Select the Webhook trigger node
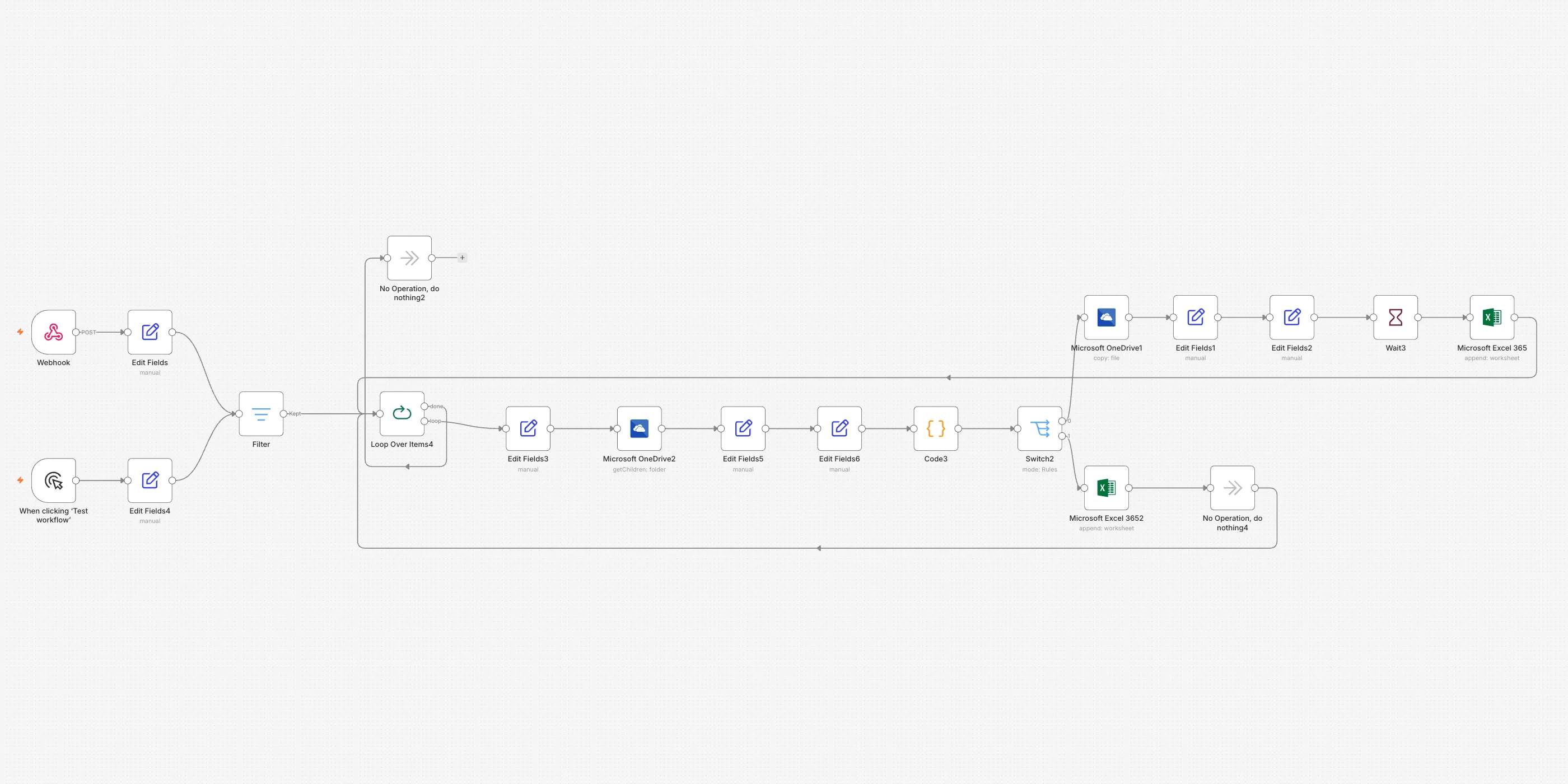Viewport: 1568px width, 784px height. coord(54,332)
